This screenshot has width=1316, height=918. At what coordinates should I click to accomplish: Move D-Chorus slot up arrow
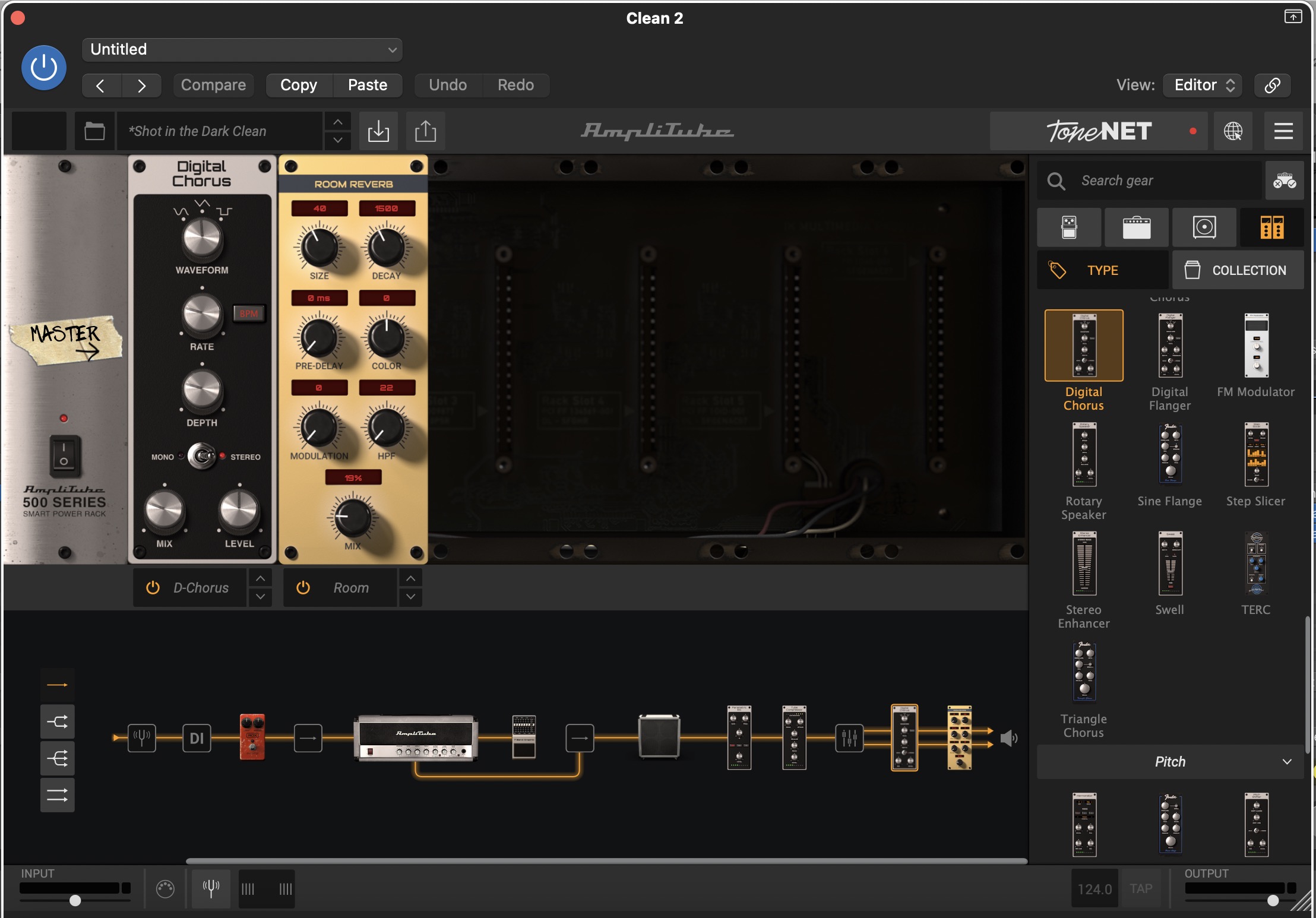pyautogui.click(x=260, y=578)
